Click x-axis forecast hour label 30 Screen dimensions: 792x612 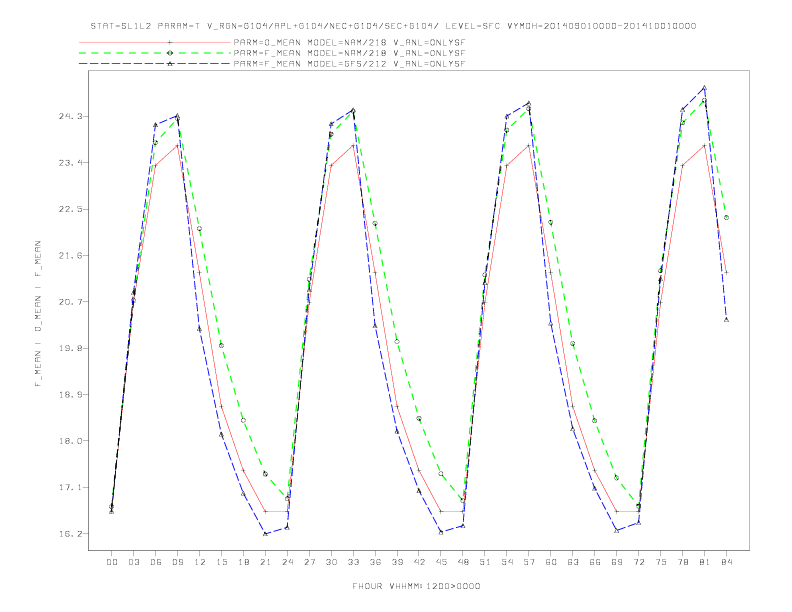(x=331, y=562)
